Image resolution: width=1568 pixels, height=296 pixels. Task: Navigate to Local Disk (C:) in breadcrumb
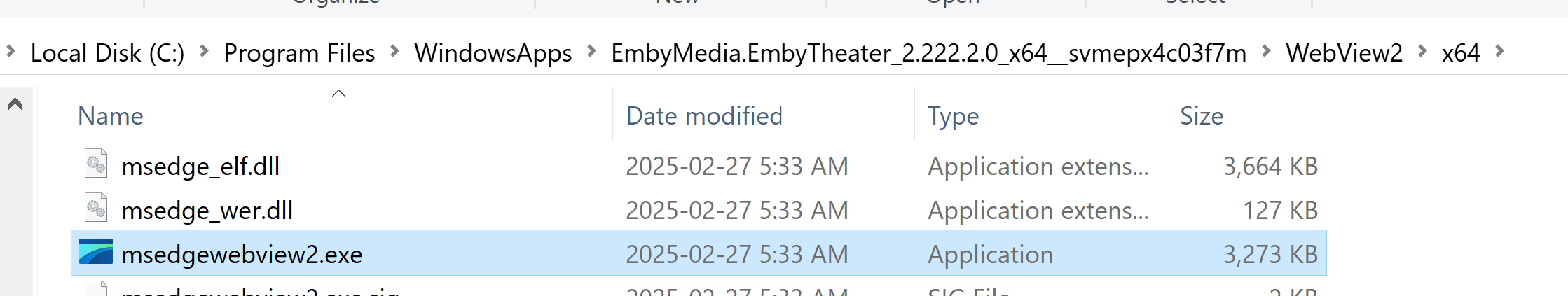tap(107, 53)
